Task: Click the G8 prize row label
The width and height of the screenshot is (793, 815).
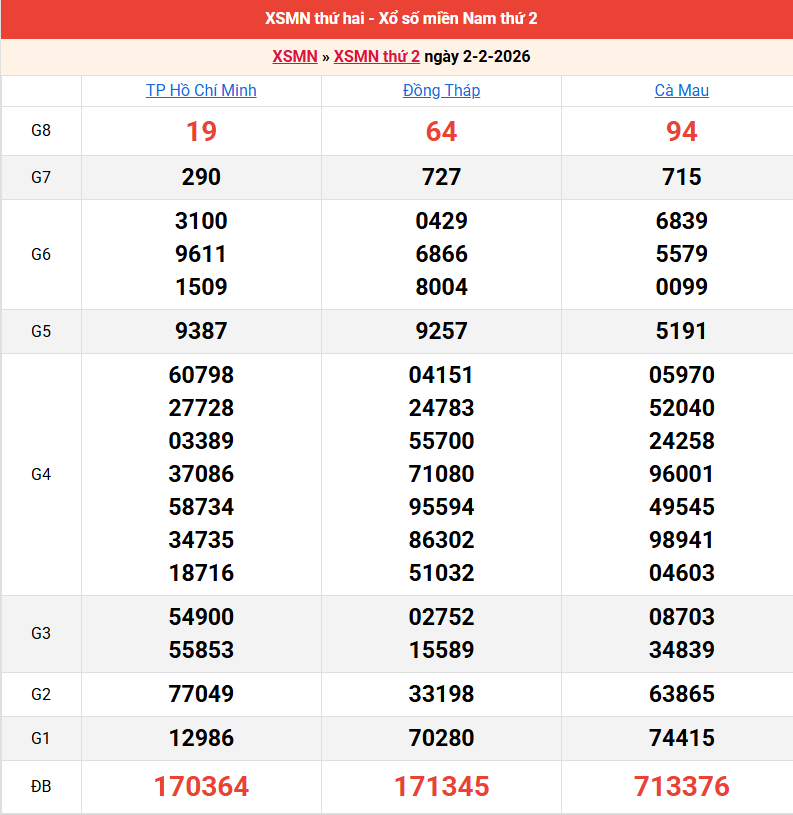Action: click(x=41, y=131)
